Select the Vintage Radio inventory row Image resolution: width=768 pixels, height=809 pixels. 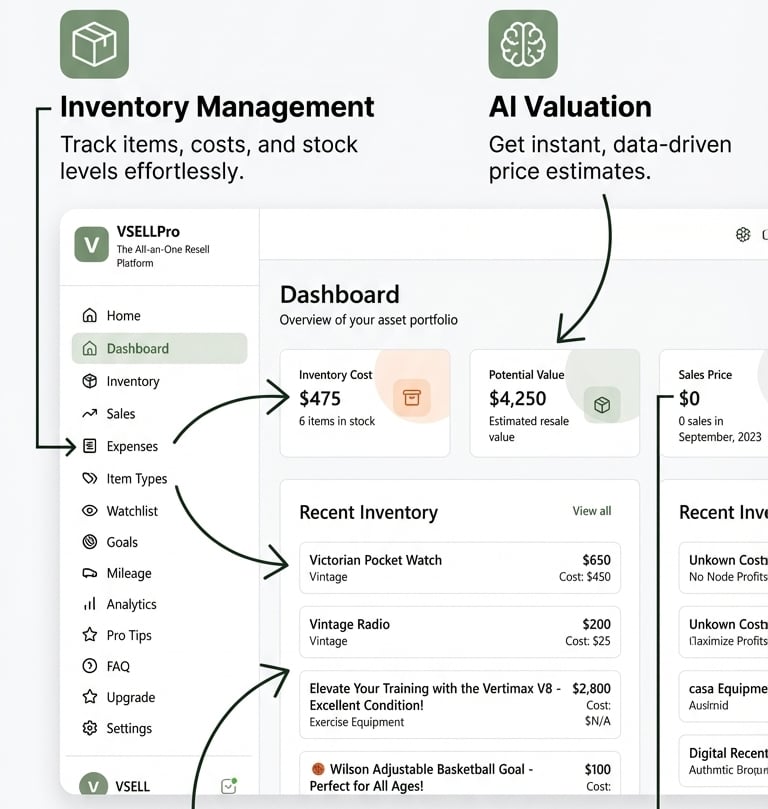click(460, 632)
